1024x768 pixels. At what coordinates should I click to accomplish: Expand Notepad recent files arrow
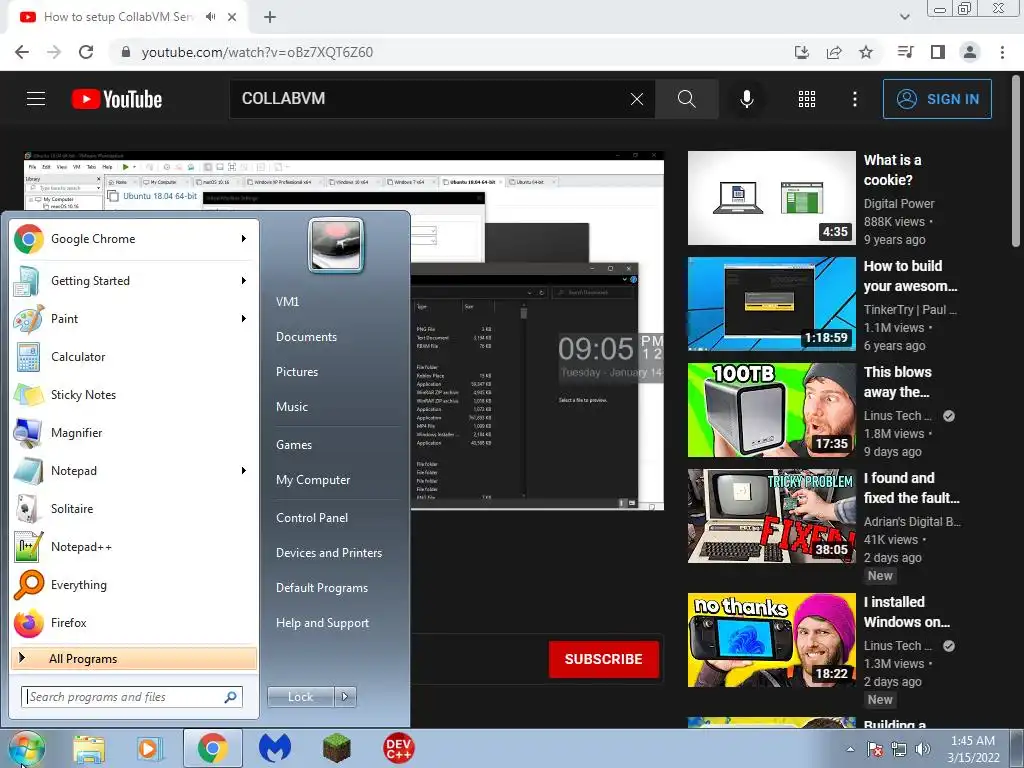[244, 471]
